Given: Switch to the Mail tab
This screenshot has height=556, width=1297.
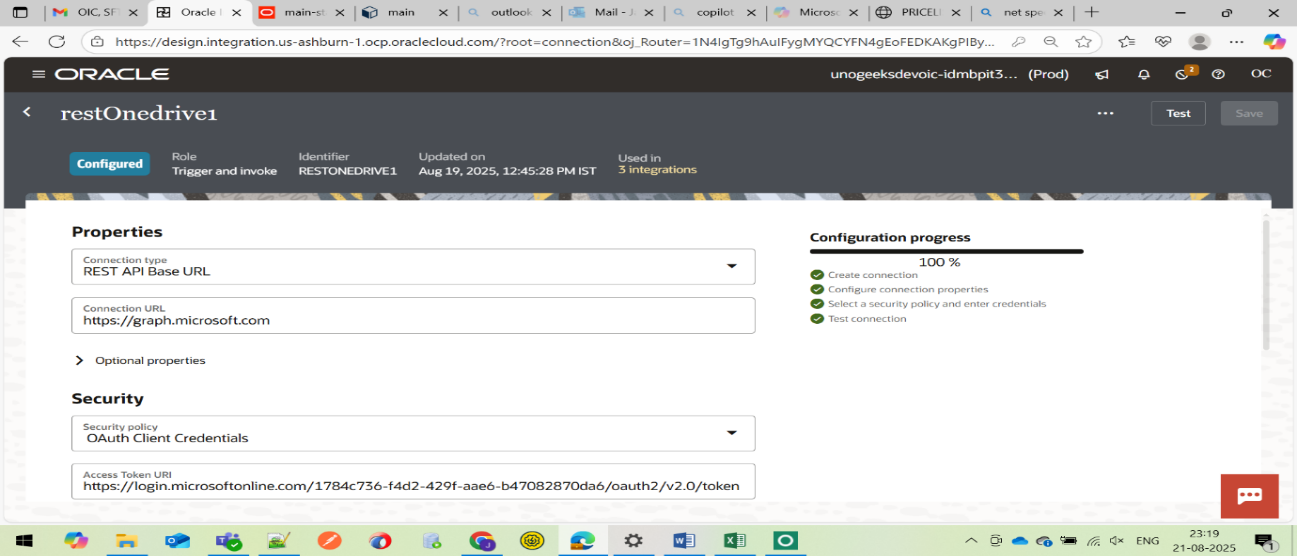Looking at the screenshot, I should (612, 12).
